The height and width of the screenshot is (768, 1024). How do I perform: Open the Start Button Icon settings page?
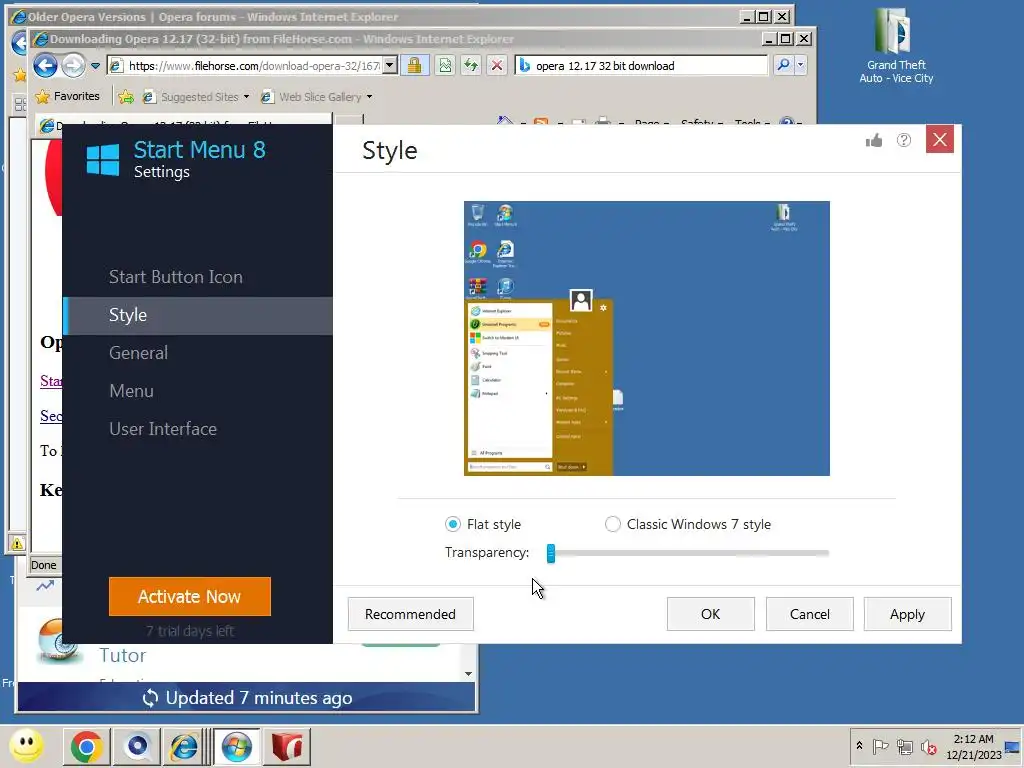(x=176, y=277)
